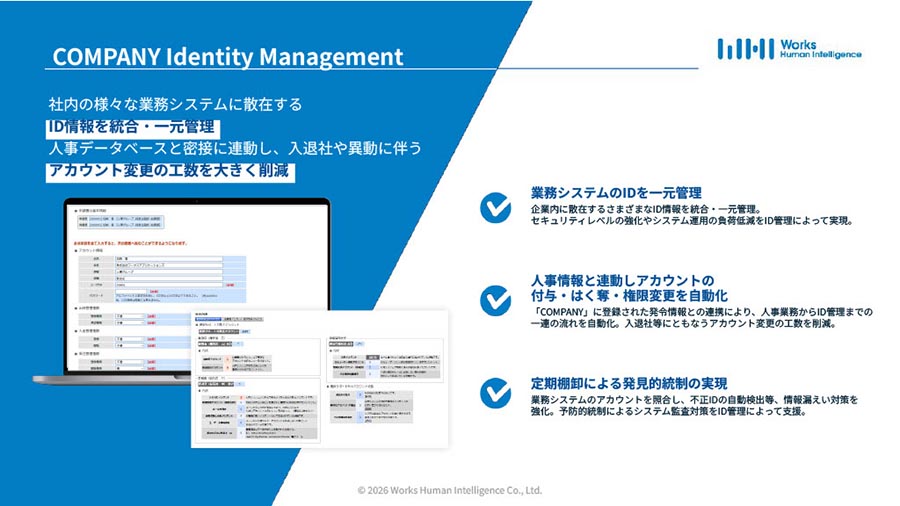Click checkmark icon beside 人事情報と連動しアカウントの
Image resolution: width=900 pixels, height=506 pixels.
pyautogui.click(x=495, y=300)
